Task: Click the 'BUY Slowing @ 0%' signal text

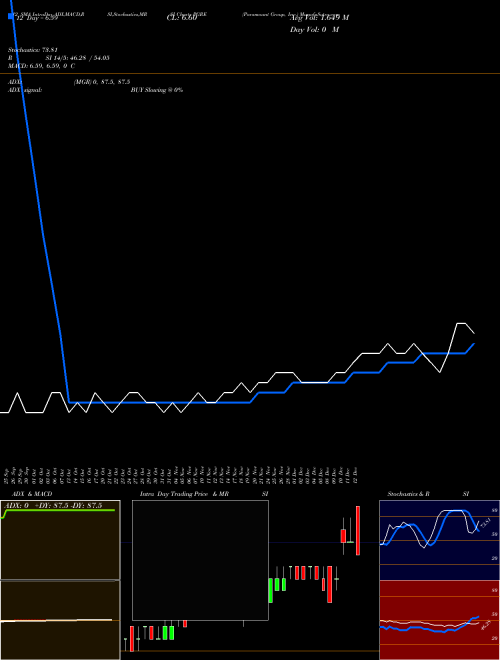Action: click(157, 90)
